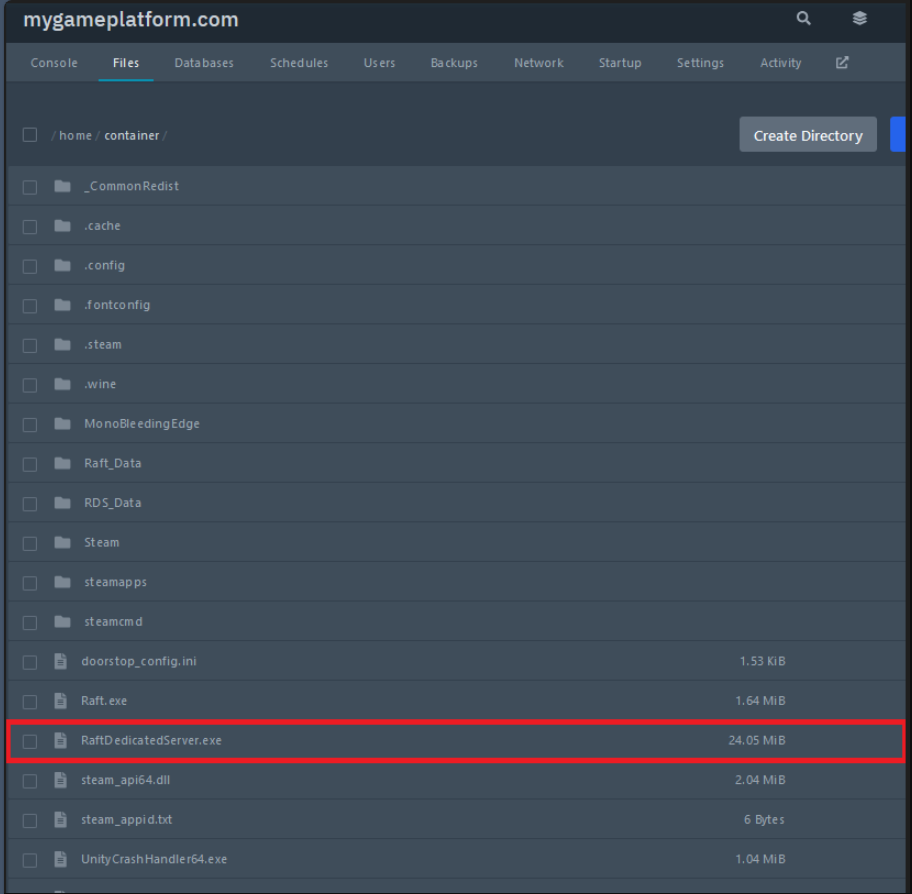The image size is (912, 894).
Task: Click the RDS_Data folder icon
Action: point(62,503)
